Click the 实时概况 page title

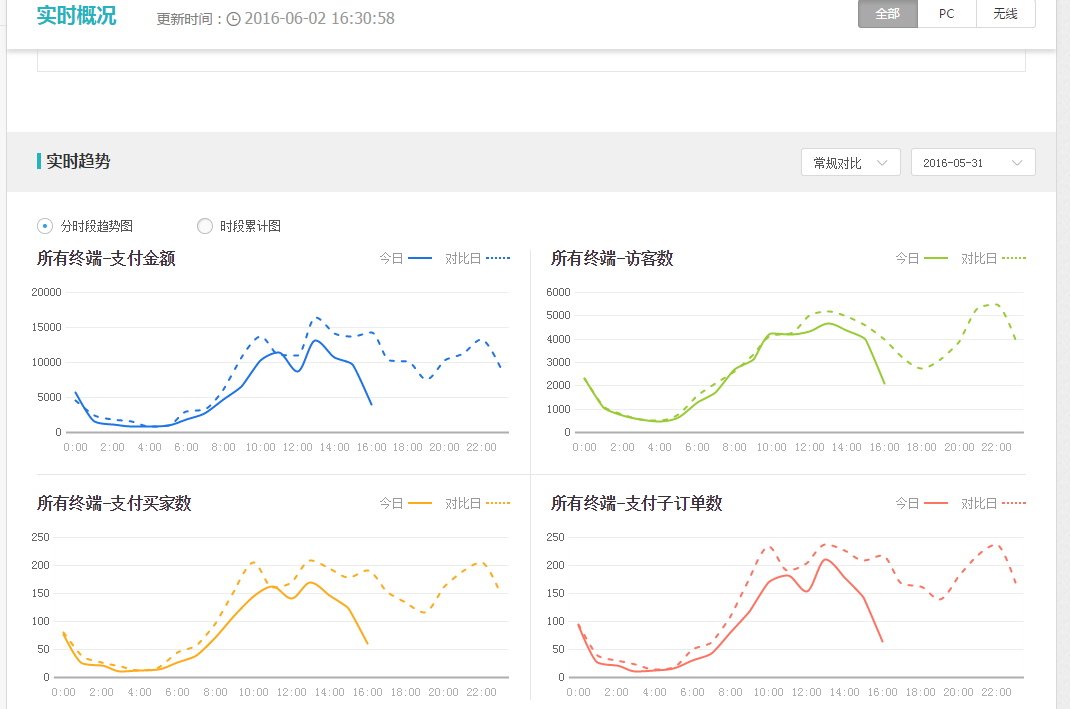76,16
